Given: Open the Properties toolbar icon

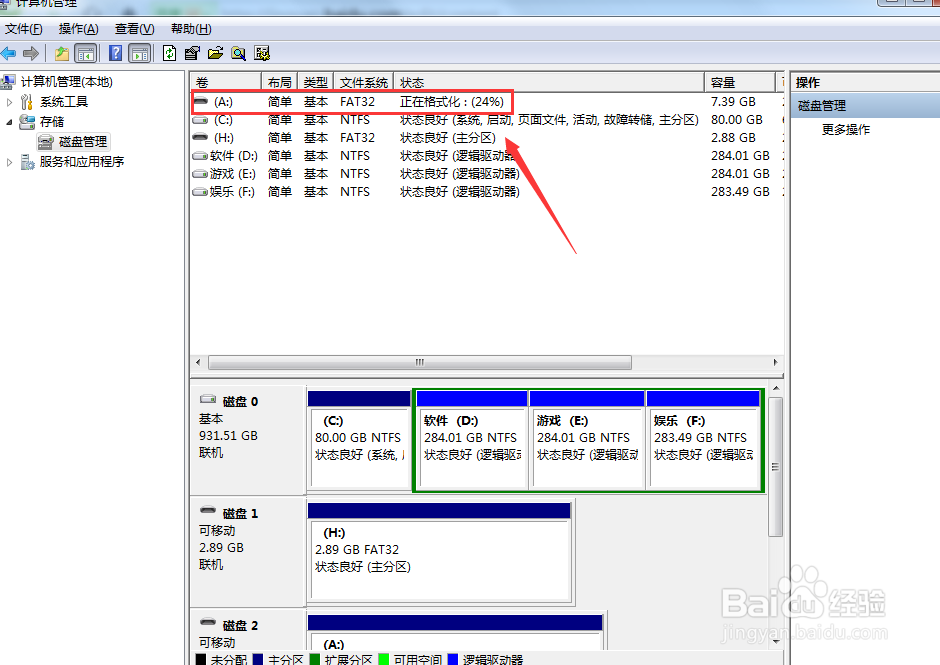Looking at the screenshot, I should pos(192,53).
